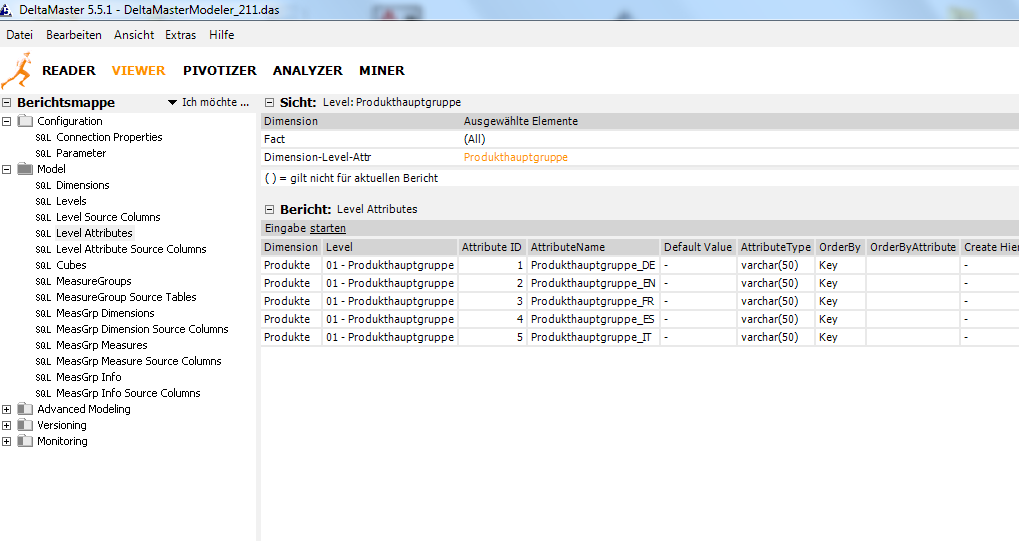Screen dimensions: 1019x541
Task: Collapse the Sicht section
Action: tap(269, 102)
